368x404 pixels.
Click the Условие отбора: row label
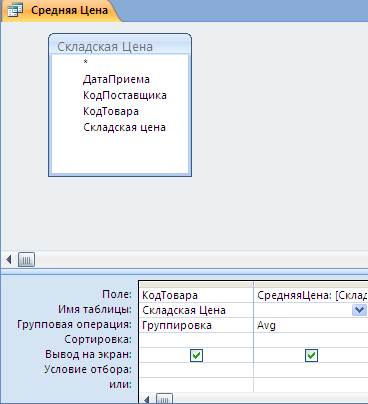pyautogui.click(x=88, y=369)
